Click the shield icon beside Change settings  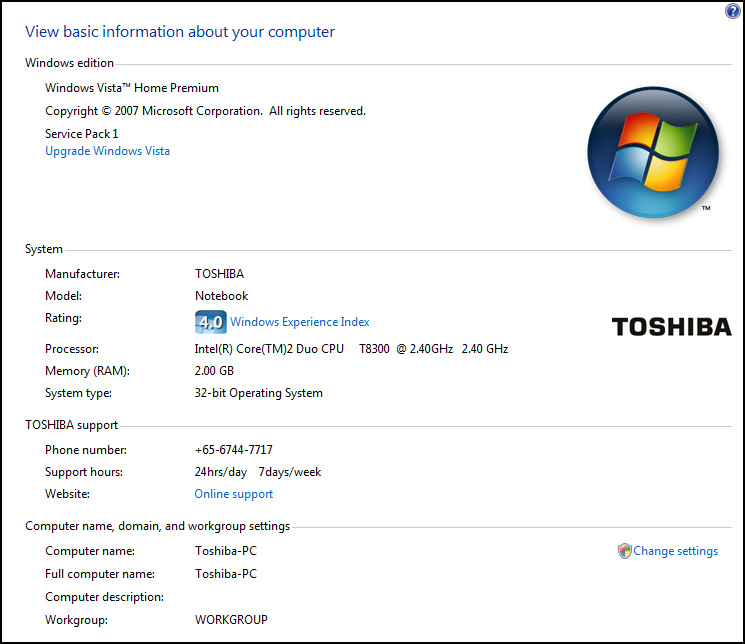coord(624,551)
